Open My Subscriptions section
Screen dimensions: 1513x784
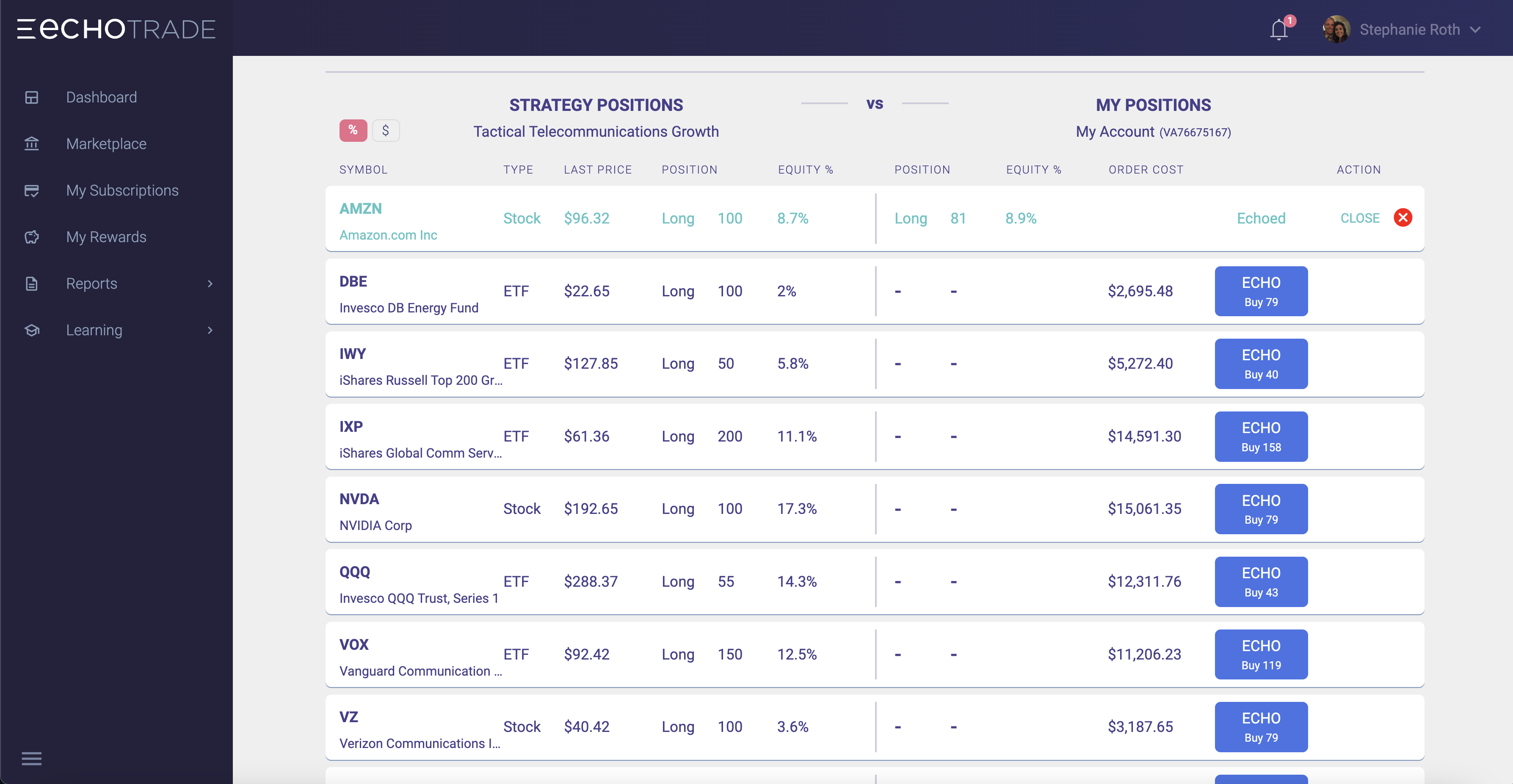click(121, 190)
